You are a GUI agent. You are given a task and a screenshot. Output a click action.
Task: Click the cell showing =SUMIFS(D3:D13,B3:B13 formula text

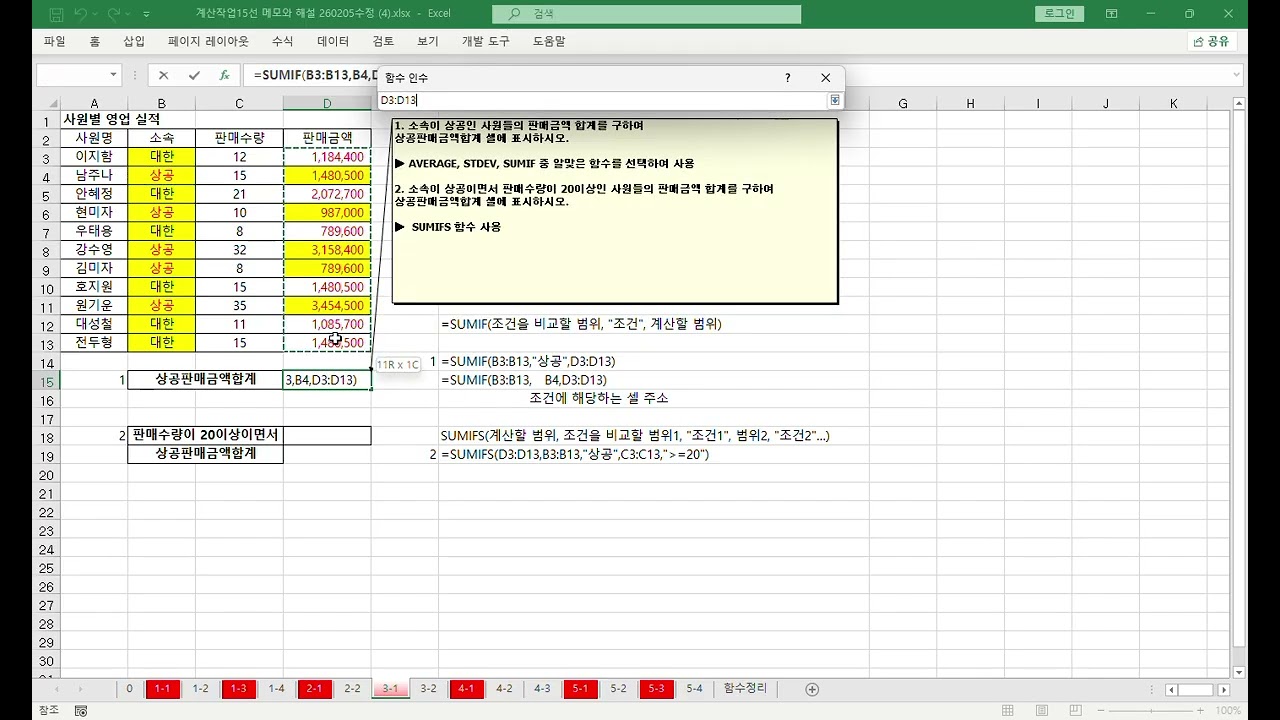click(x=575, y=455)
